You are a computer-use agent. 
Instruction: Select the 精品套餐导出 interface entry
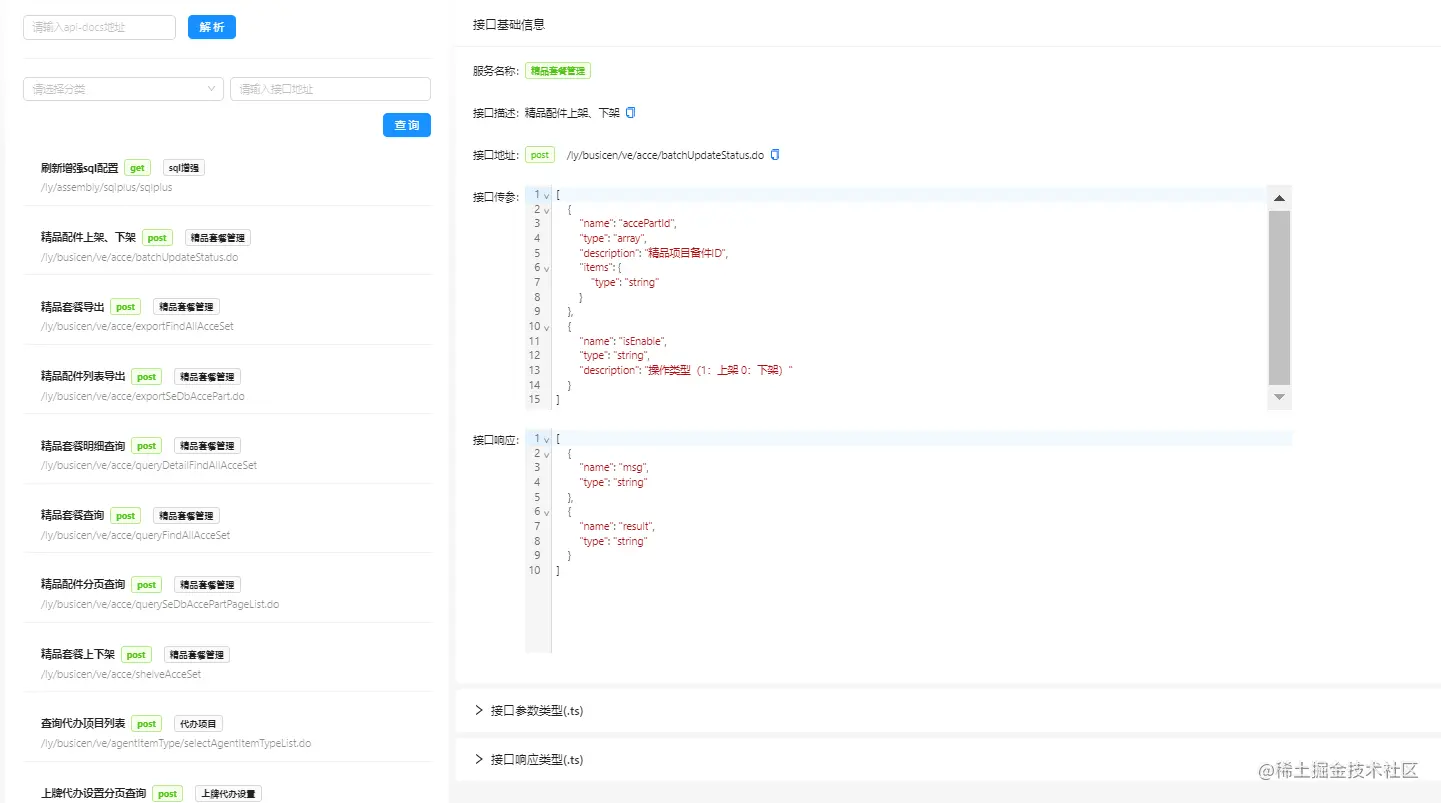coord(72,307)
